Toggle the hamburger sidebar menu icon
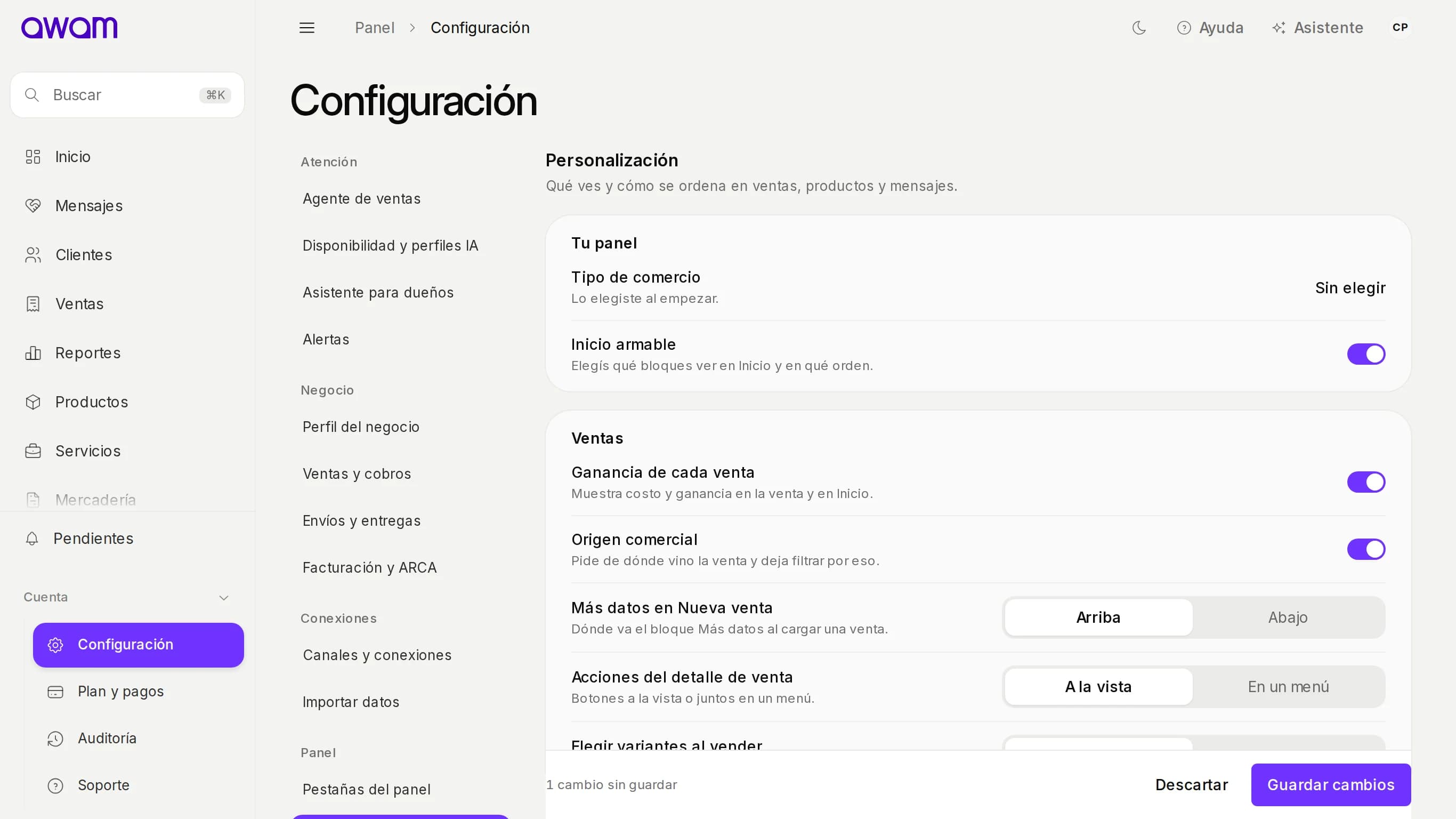This screenshot has width=1456, height=819. click(x=307, y=28)
